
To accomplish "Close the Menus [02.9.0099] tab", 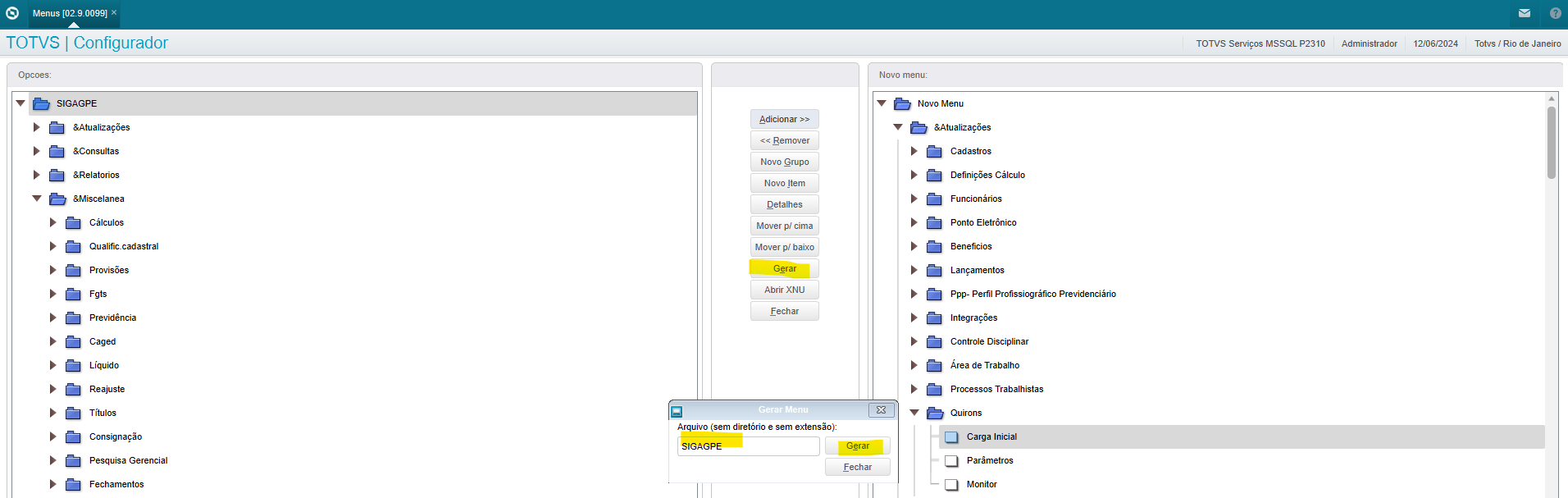I will 114,12.
